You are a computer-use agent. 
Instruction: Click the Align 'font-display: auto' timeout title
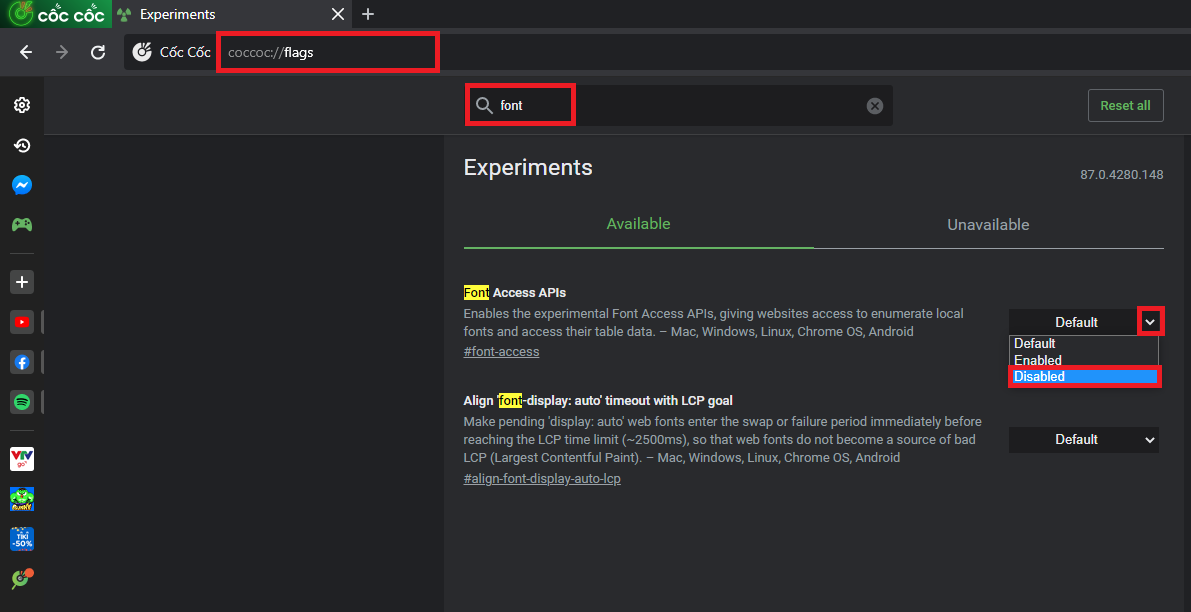click(598, 400)
